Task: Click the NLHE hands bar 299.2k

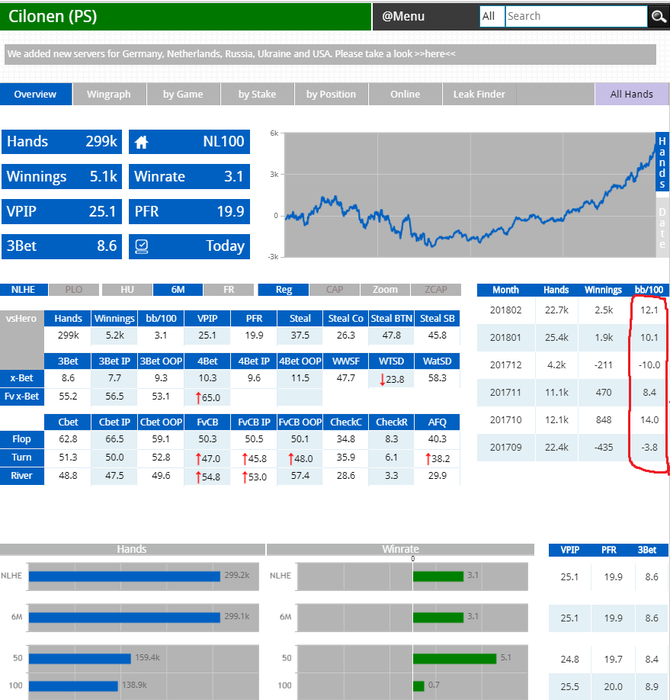Action: pos(125,576)
